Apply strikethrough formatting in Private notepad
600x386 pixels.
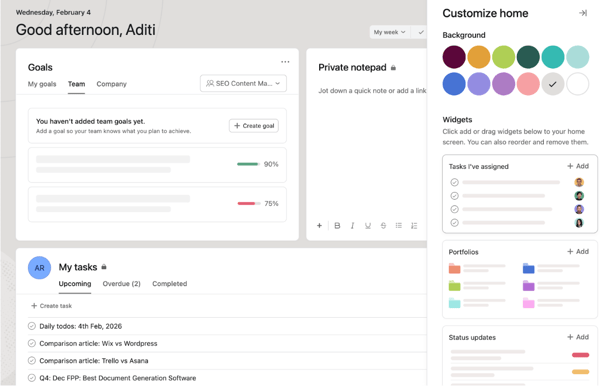pyautogui.click(x=383, y=226)
